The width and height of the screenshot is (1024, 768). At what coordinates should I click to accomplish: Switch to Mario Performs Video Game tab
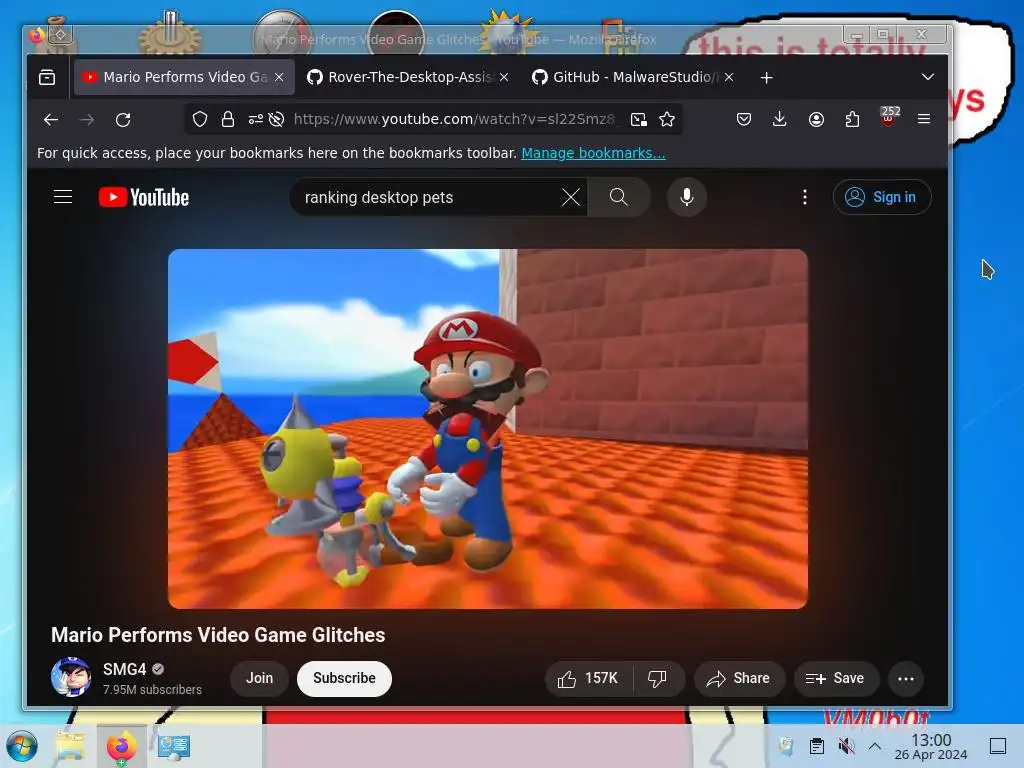[184, 77]
